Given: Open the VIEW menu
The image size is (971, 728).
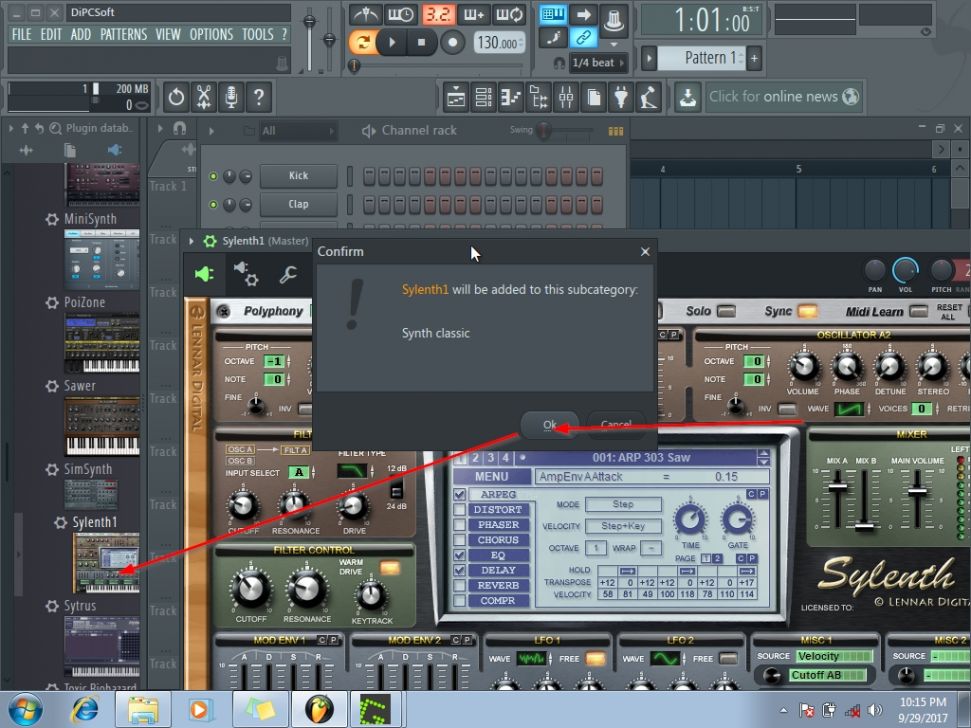Looking at the screenshot, I should click(168, 35).
